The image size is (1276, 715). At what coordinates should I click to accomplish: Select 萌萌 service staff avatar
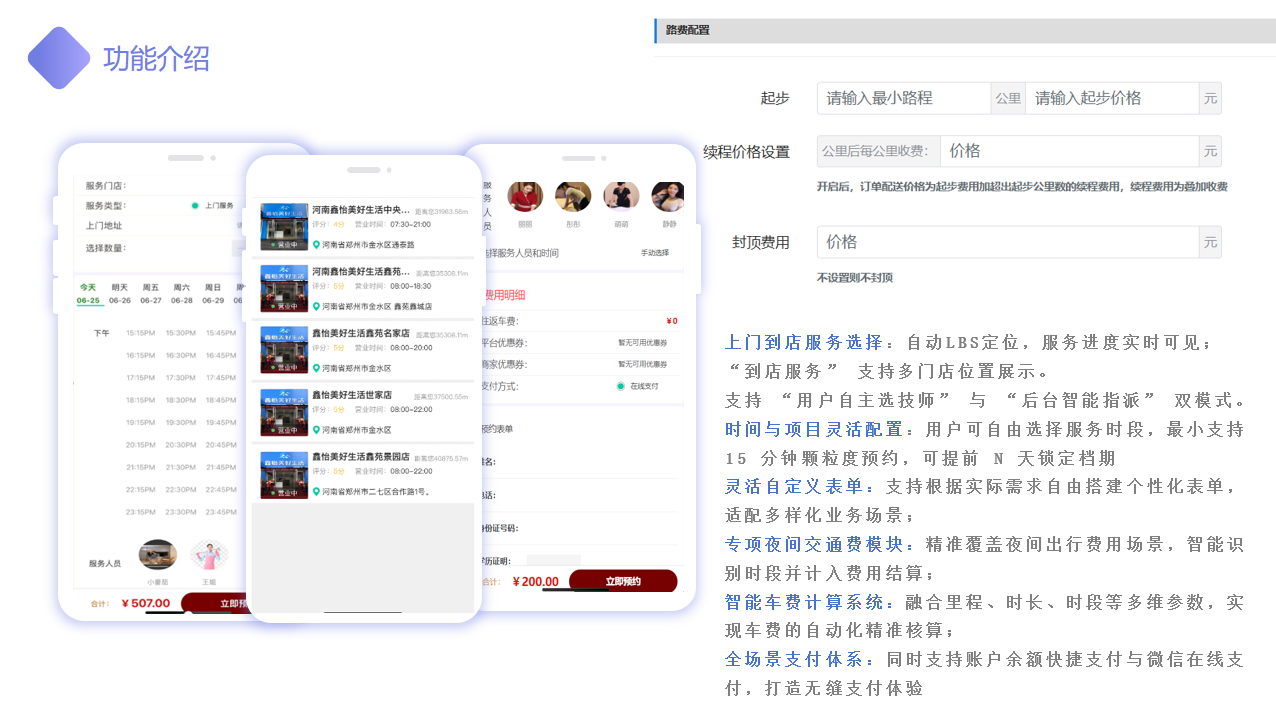click(621, 197)
